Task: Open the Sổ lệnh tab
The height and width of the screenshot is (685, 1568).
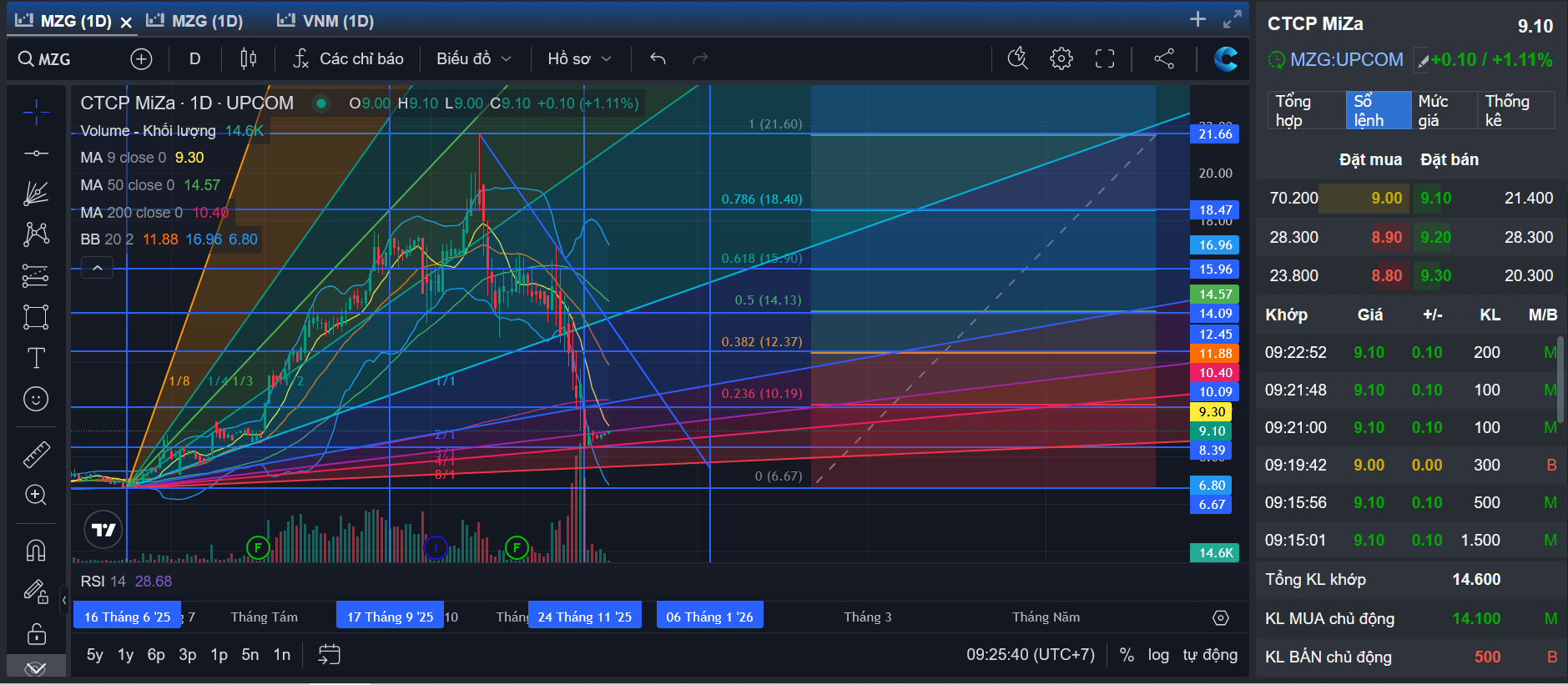Action: (1378, 110)
